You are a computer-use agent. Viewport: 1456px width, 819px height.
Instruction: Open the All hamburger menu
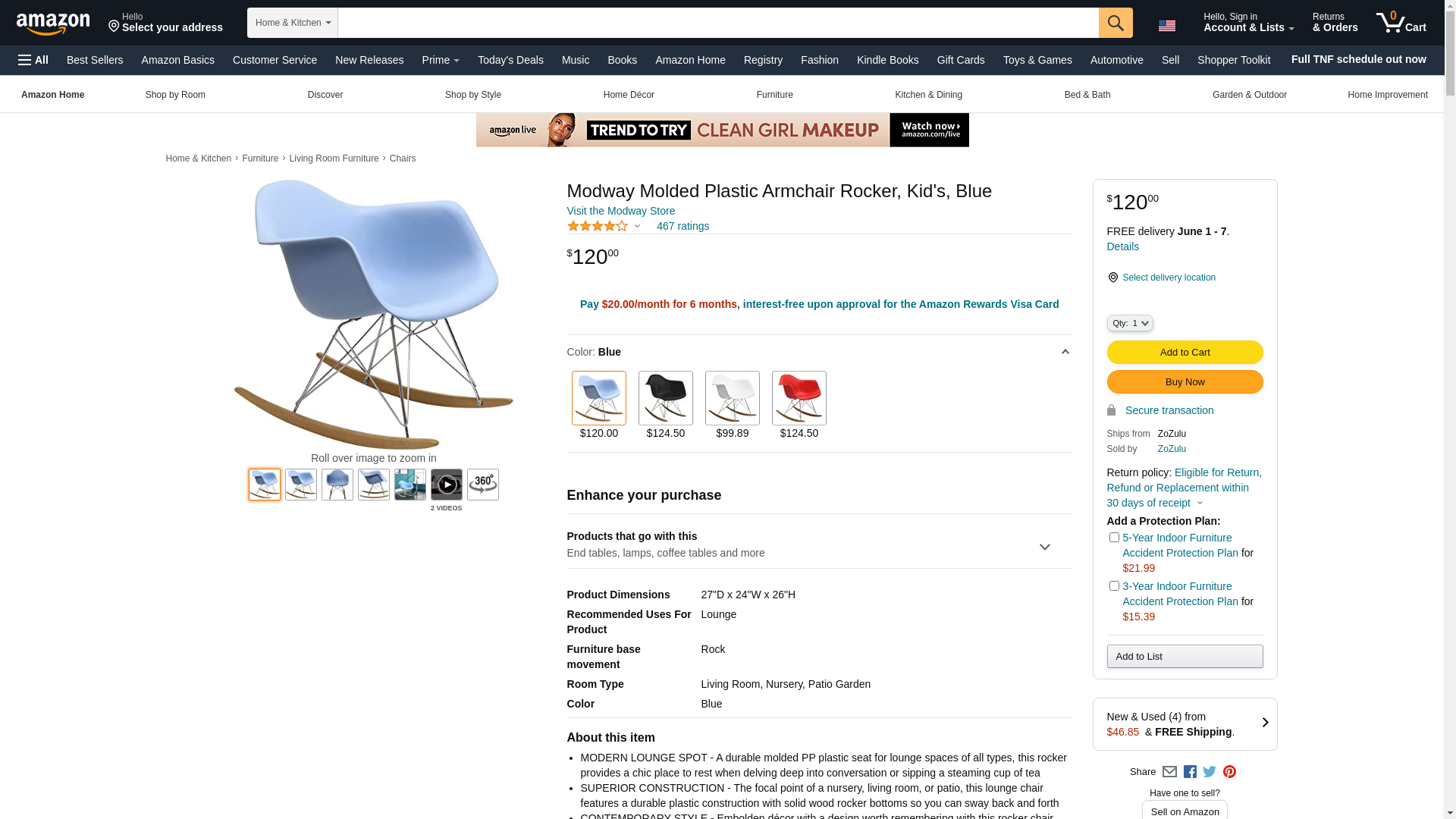33,60
